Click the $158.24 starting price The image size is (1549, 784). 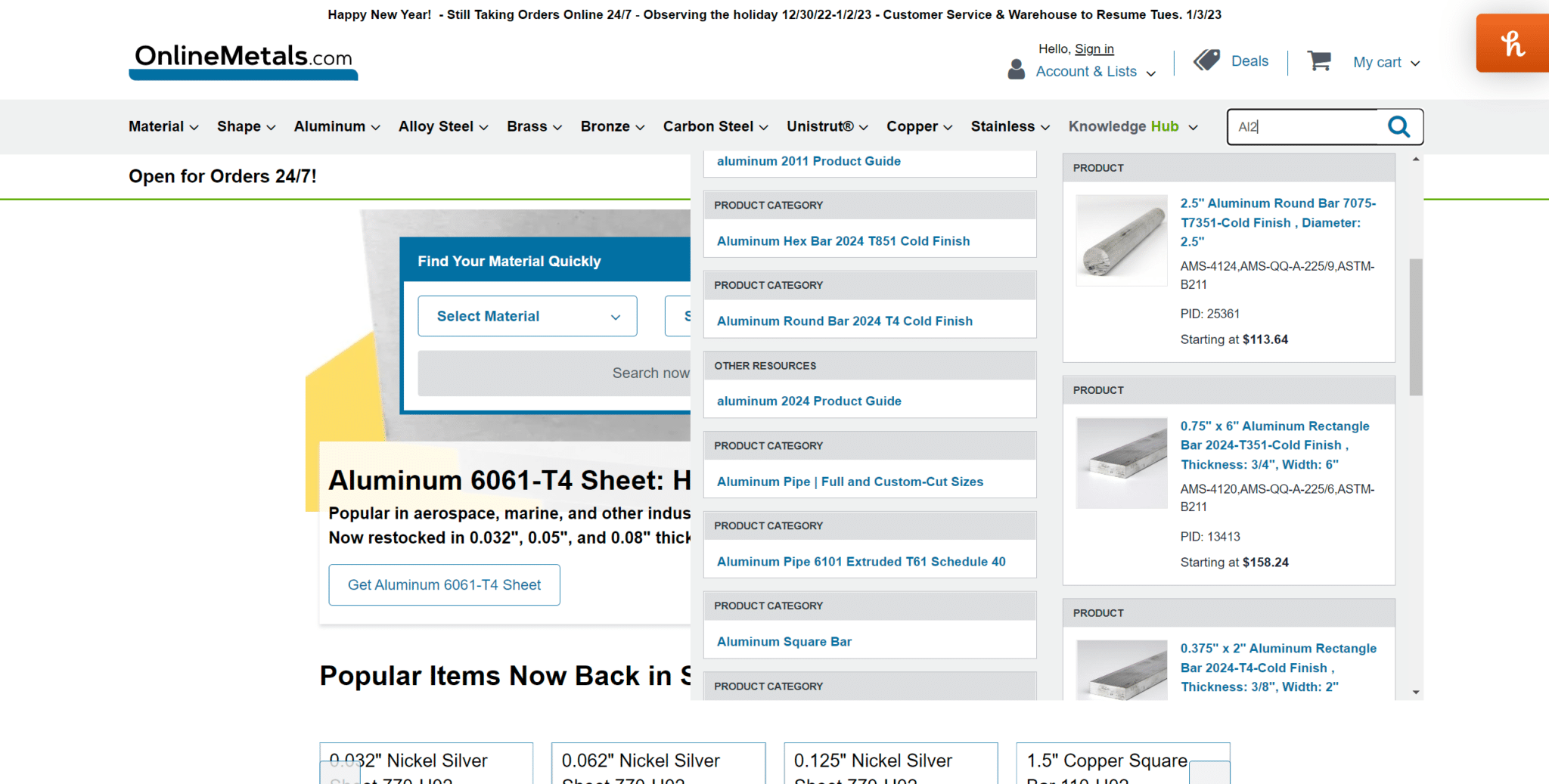tap(1265, 562)
